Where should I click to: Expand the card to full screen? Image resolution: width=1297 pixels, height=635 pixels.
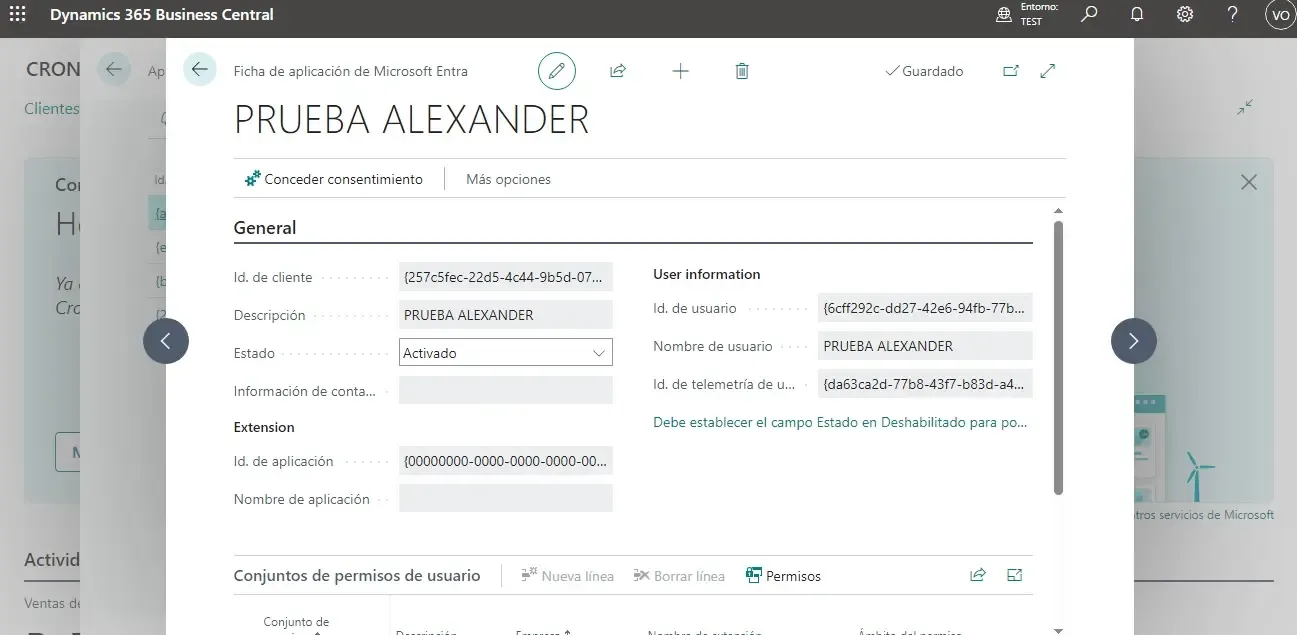[1048, 71]
